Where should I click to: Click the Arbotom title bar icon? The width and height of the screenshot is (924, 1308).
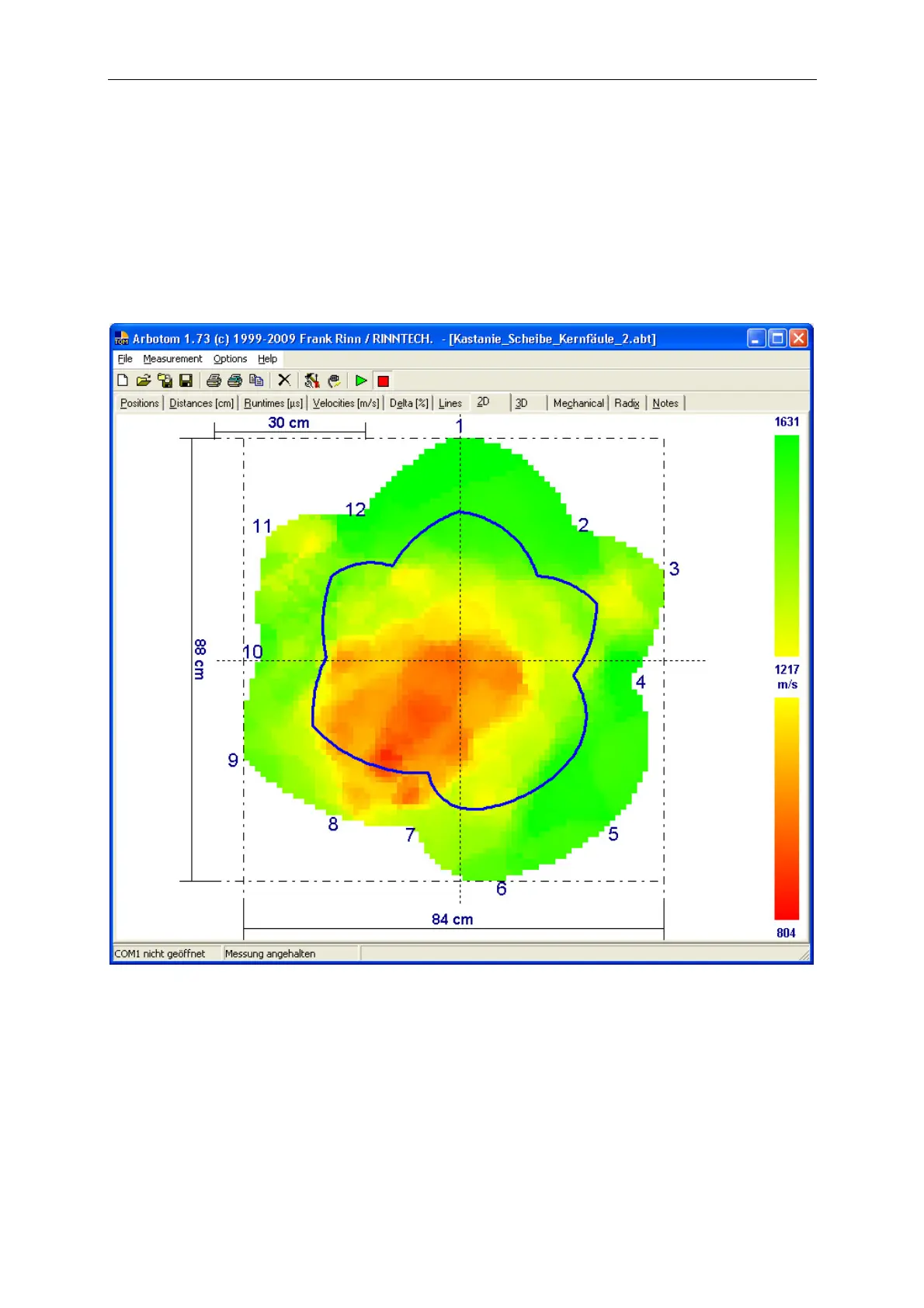(122, 339)
